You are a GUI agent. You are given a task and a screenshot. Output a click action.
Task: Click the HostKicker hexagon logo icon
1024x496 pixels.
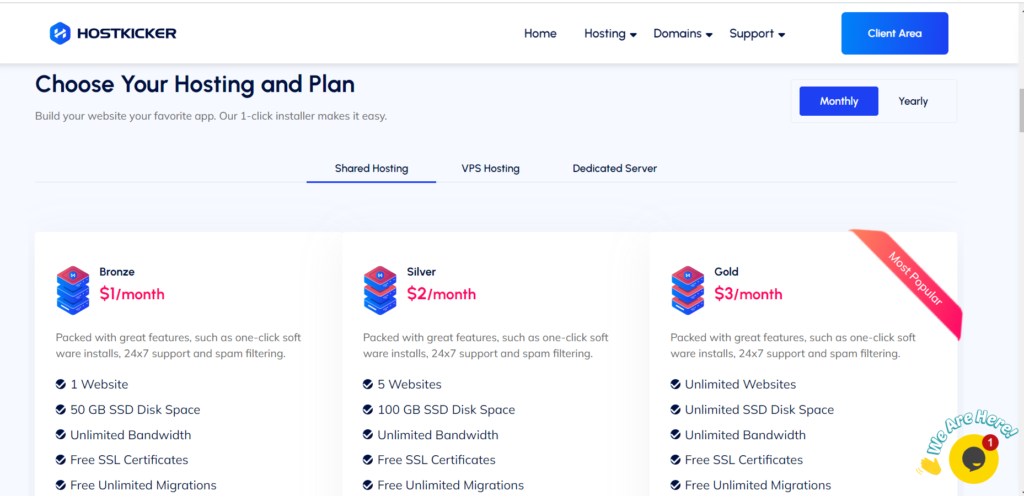60,33
